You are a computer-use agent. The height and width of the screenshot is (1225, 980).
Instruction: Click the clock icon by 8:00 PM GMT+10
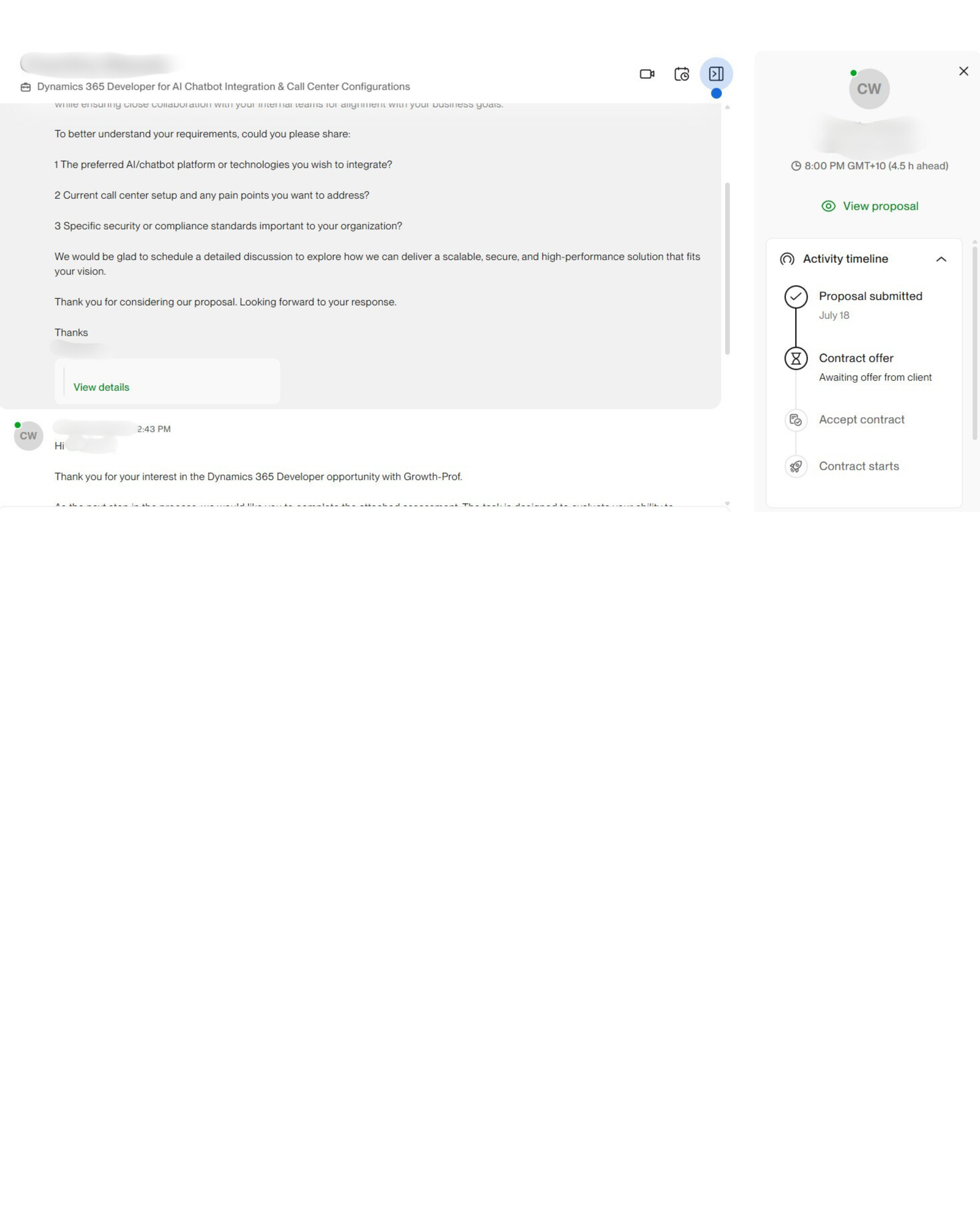(x=796, y=166)
